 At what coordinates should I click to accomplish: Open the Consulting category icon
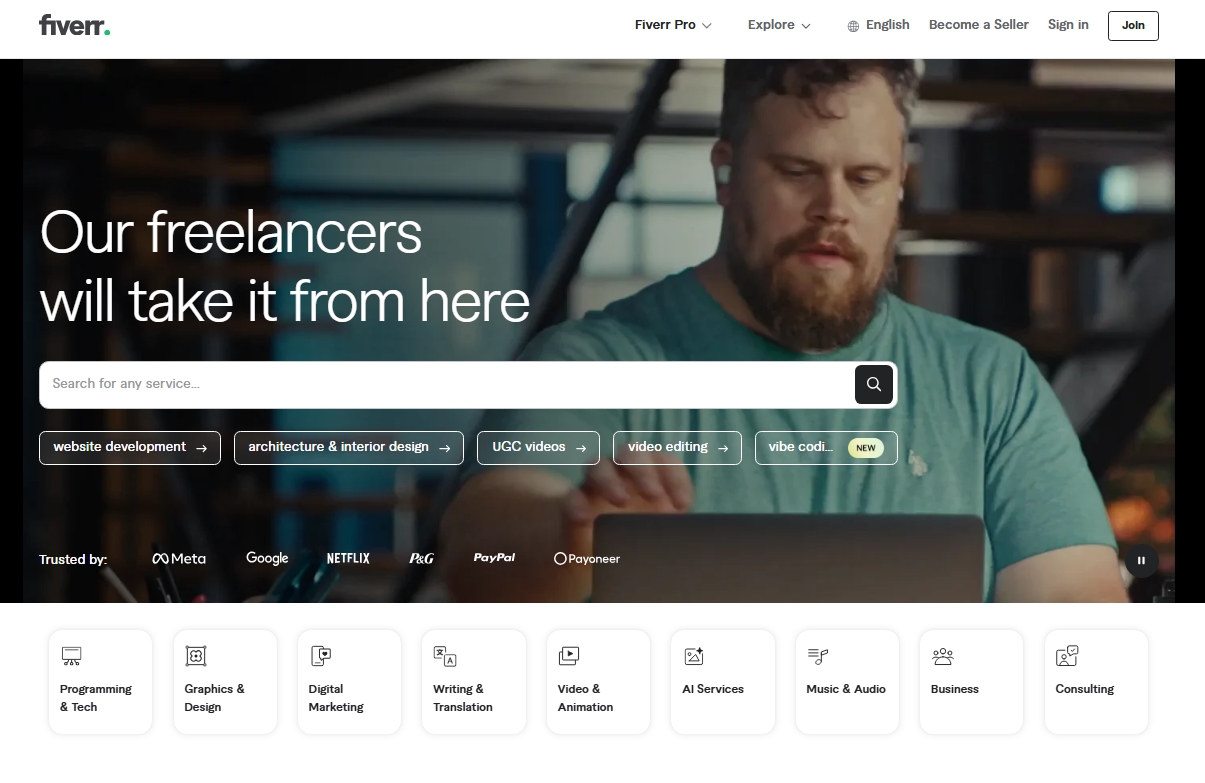[x=1067, y=656]
